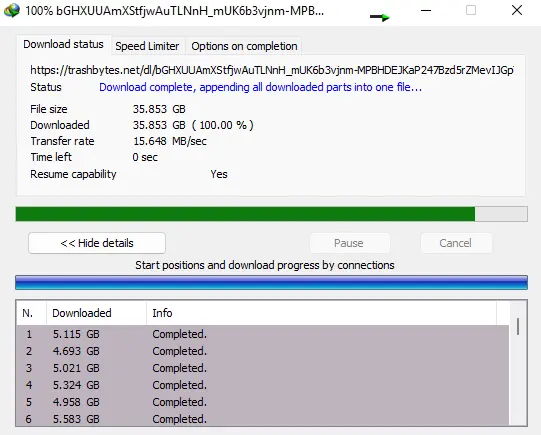Select connection row 2 with 4.693 GB
The width and height of the screenshot is (541, 435).
click(x=263, y=351)
